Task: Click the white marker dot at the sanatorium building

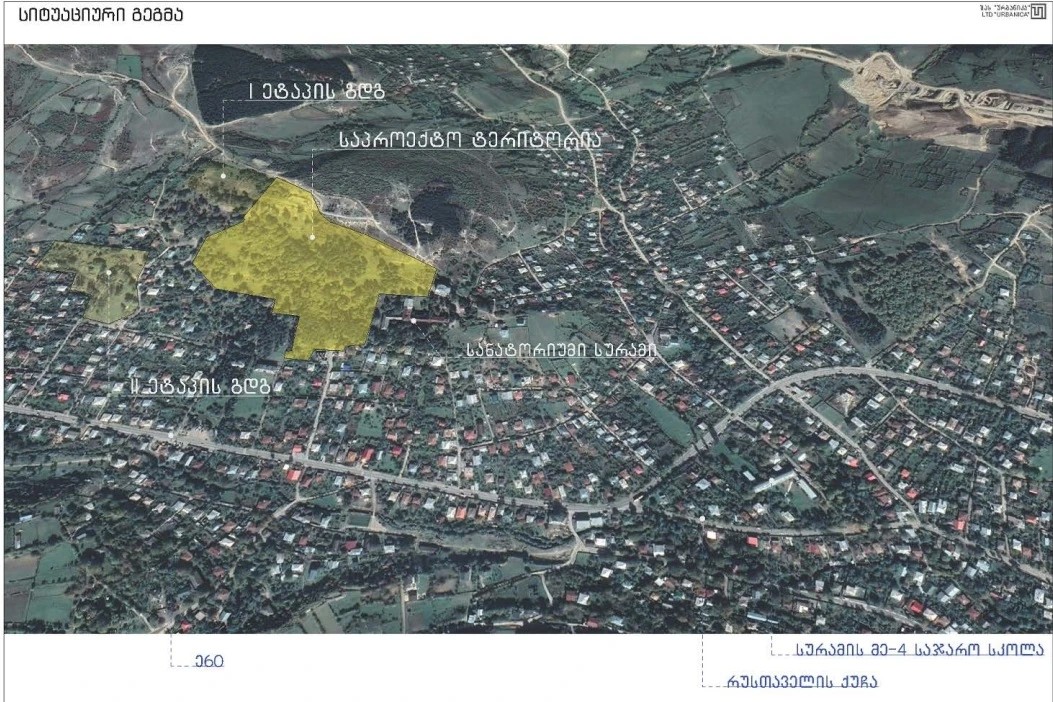Action: click(x=413, y=320)
